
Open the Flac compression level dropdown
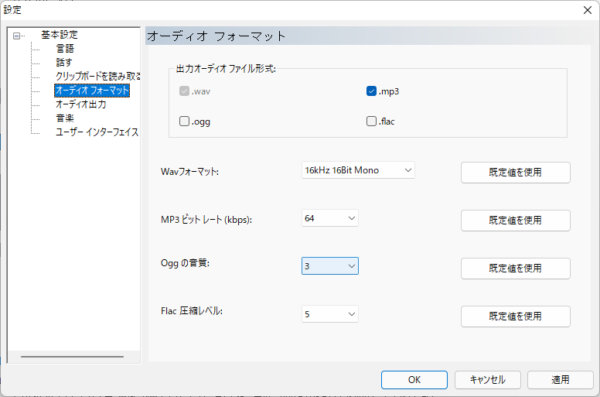pos(330,314)
